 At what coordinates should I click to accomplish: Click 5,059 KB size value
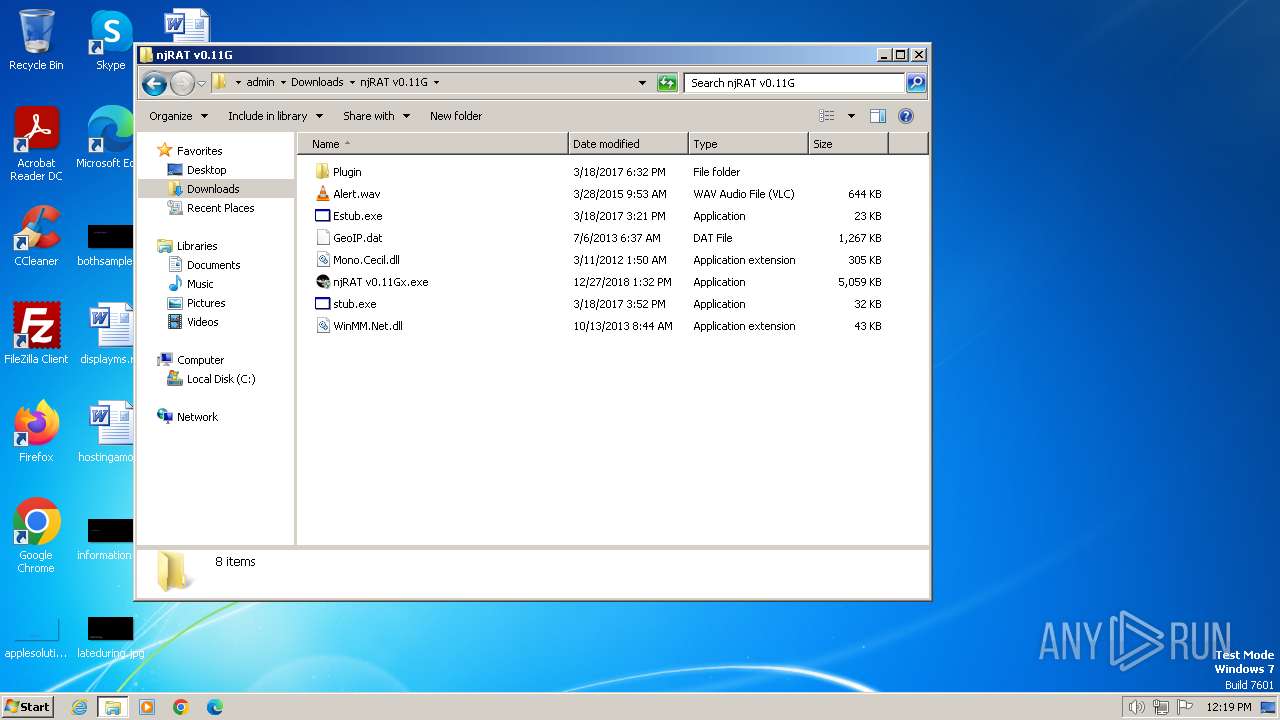coord(860,282)
